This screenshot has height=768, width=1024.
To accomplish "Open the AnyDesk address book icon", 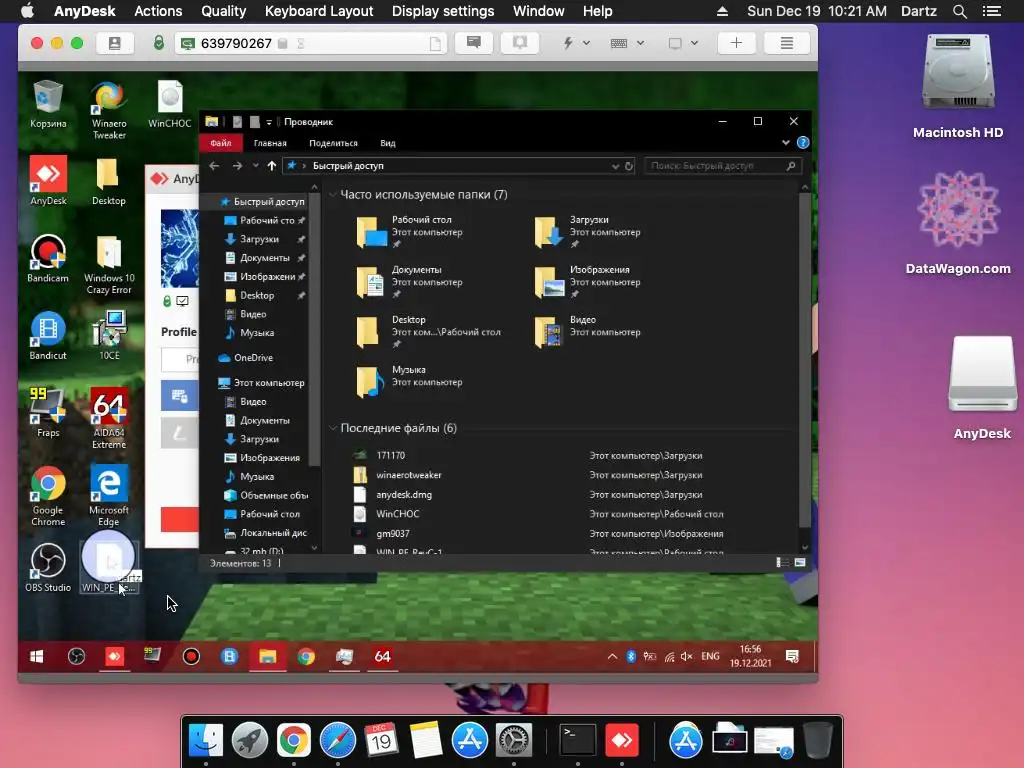I will click(114, 43).
